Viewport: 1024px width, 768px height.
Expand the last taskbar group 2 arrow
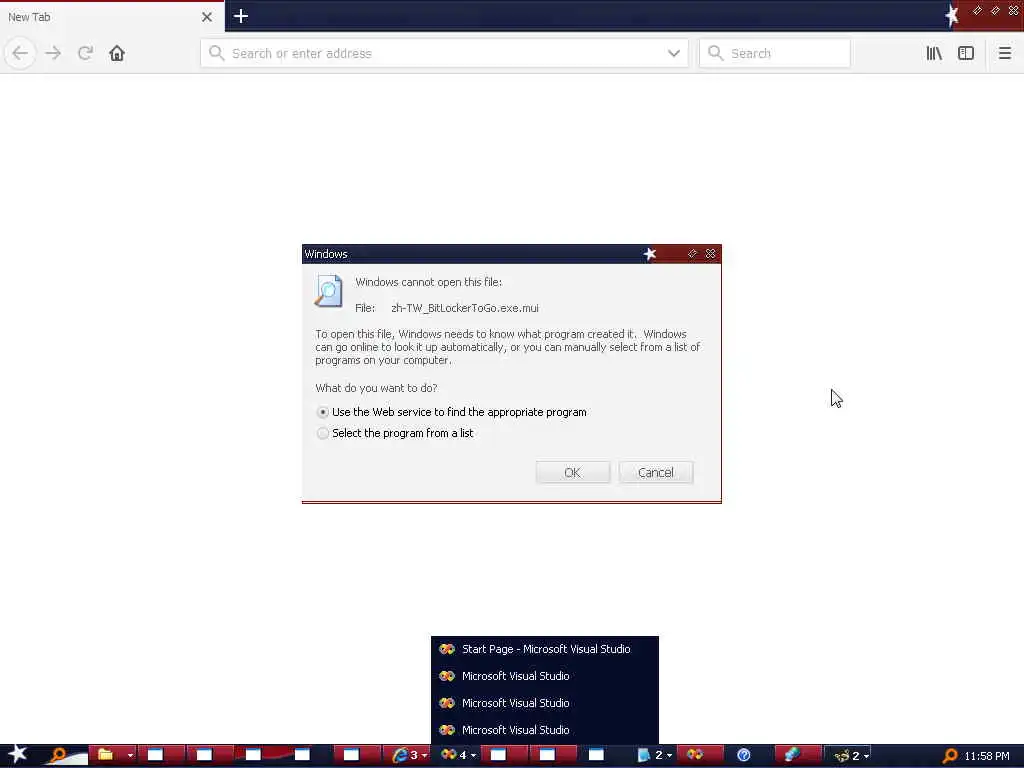click(866, 756)
